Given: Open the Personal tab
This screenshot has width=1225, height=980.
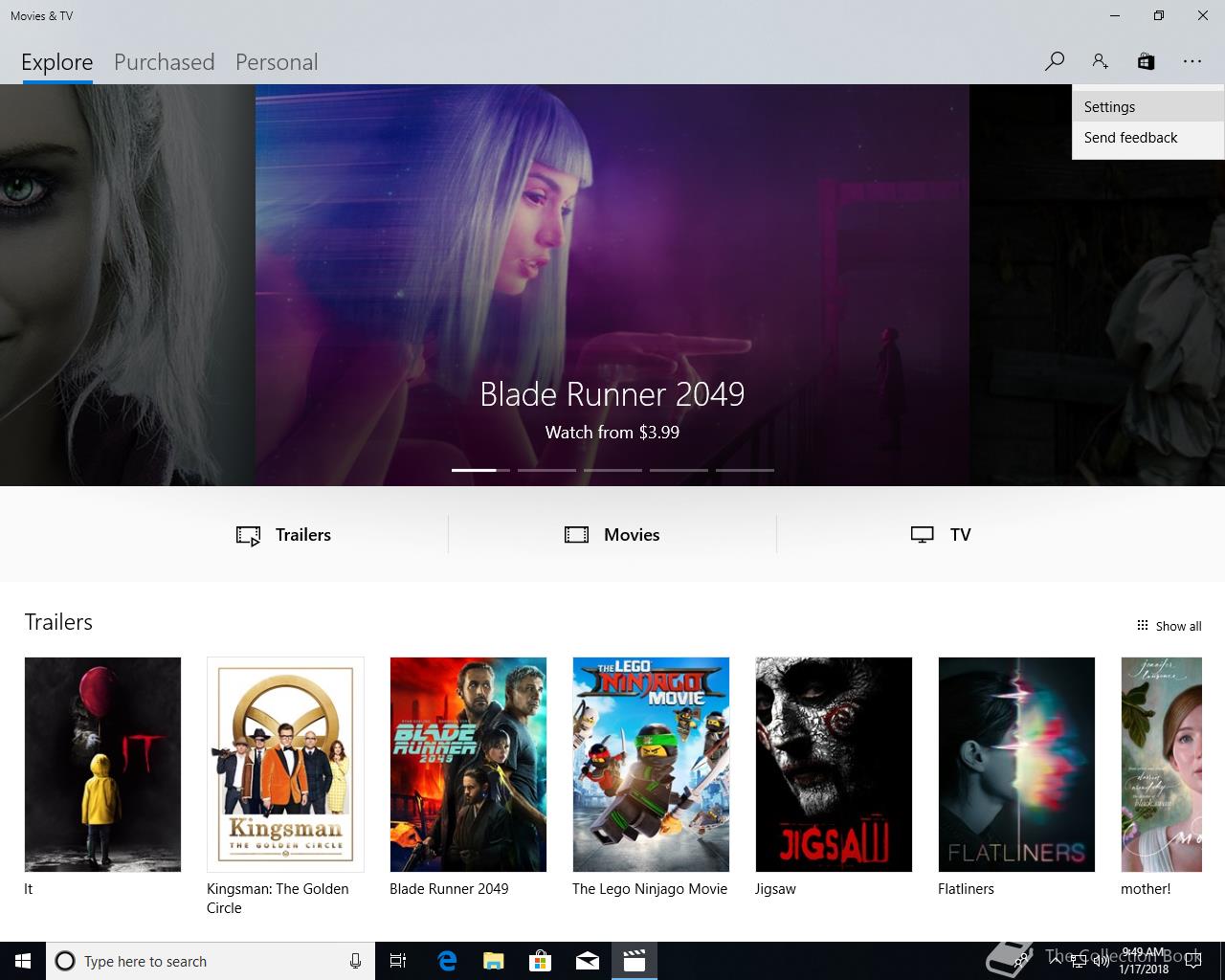Looking at the screenshot, I should (x=277, y=62).
